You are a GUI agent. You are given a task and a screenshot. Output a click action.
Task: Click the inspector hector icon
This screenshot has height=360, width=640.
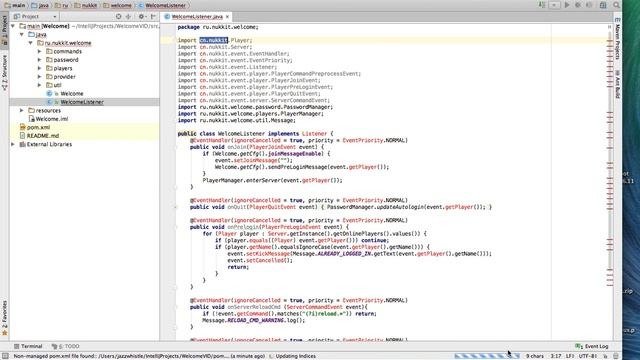click(x=616, y=356)
